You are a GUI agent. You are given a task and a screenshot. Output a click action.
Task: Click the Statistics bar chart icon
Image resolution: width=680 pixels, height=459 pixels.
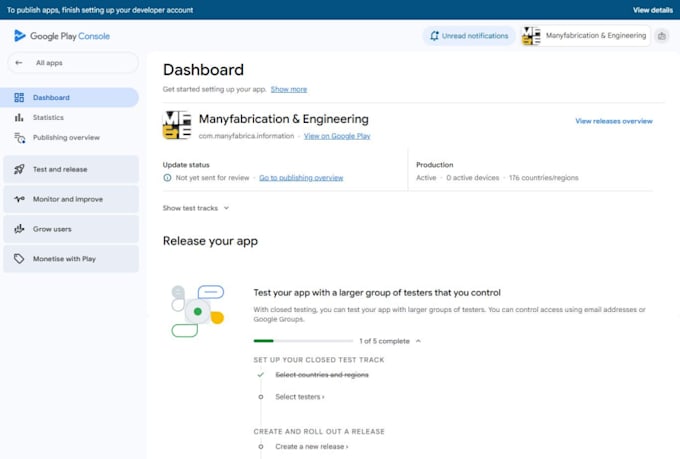[19, 118]
